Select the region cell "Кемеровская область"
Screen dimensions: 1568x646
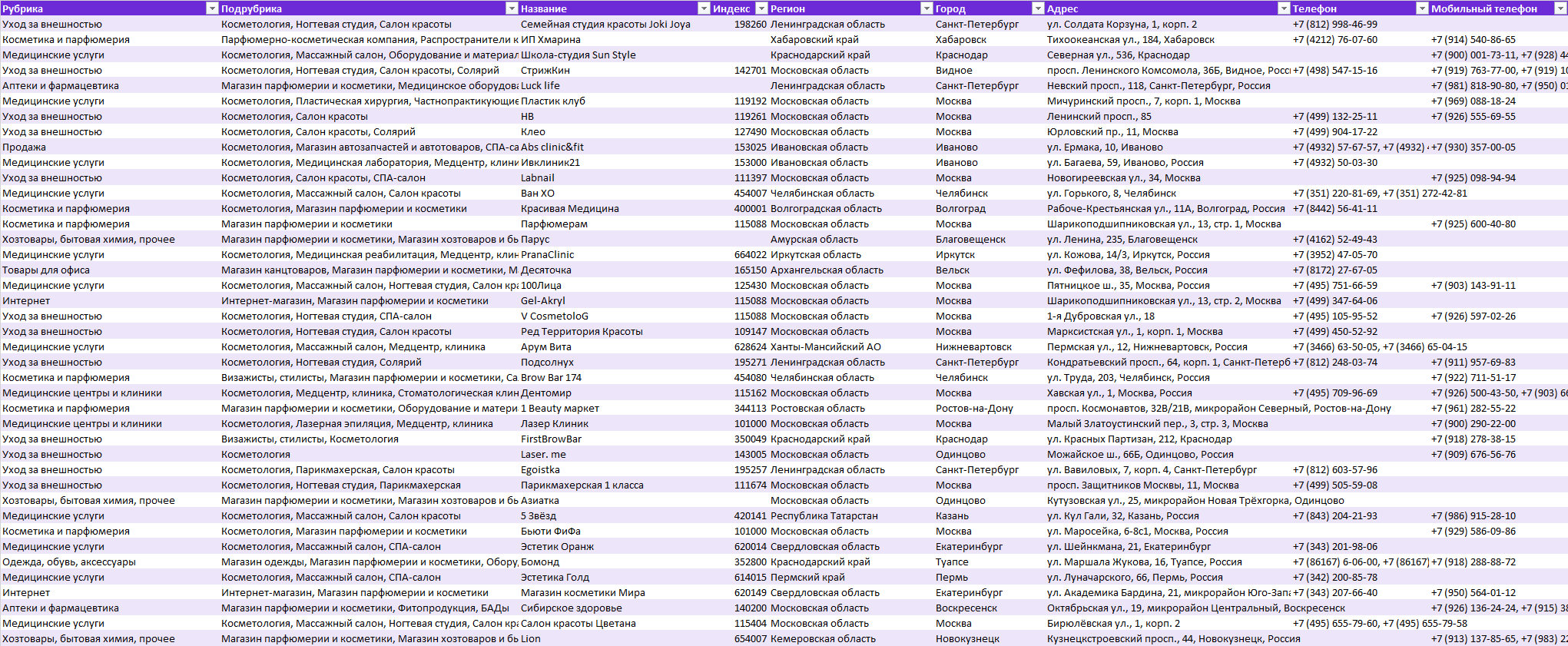[851, 638]
